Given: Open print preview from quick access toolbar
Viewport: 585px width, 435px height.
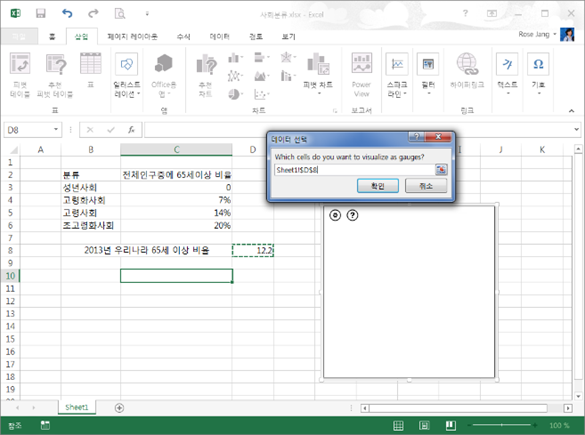Looking at the screenshot, I should (120, 14).
